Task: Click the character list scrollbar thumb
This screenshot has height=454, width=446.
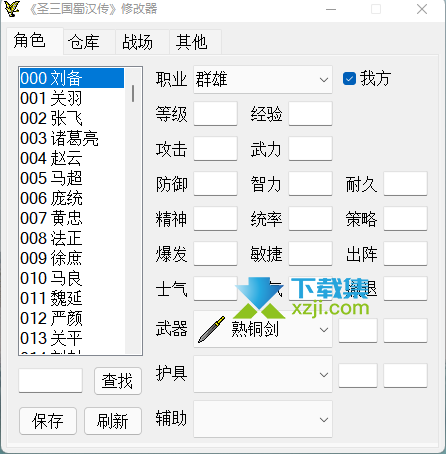Action: tap(133, 93)
